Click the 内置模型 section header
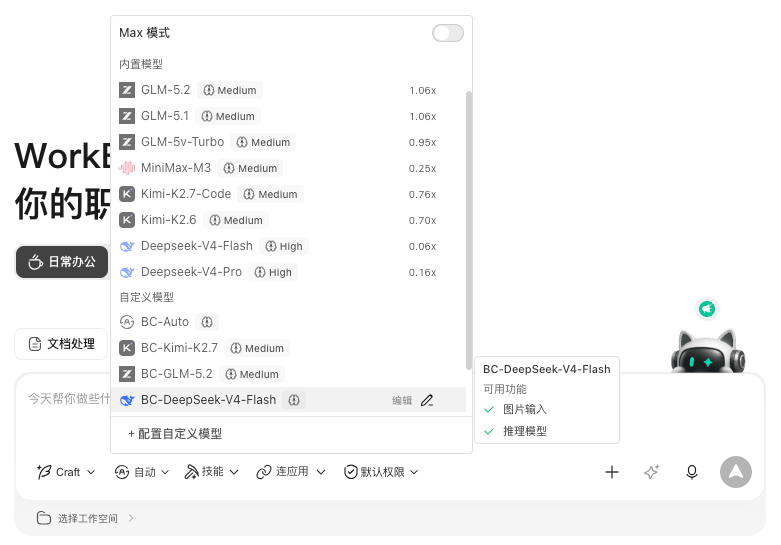 click(x=141, y=64)
